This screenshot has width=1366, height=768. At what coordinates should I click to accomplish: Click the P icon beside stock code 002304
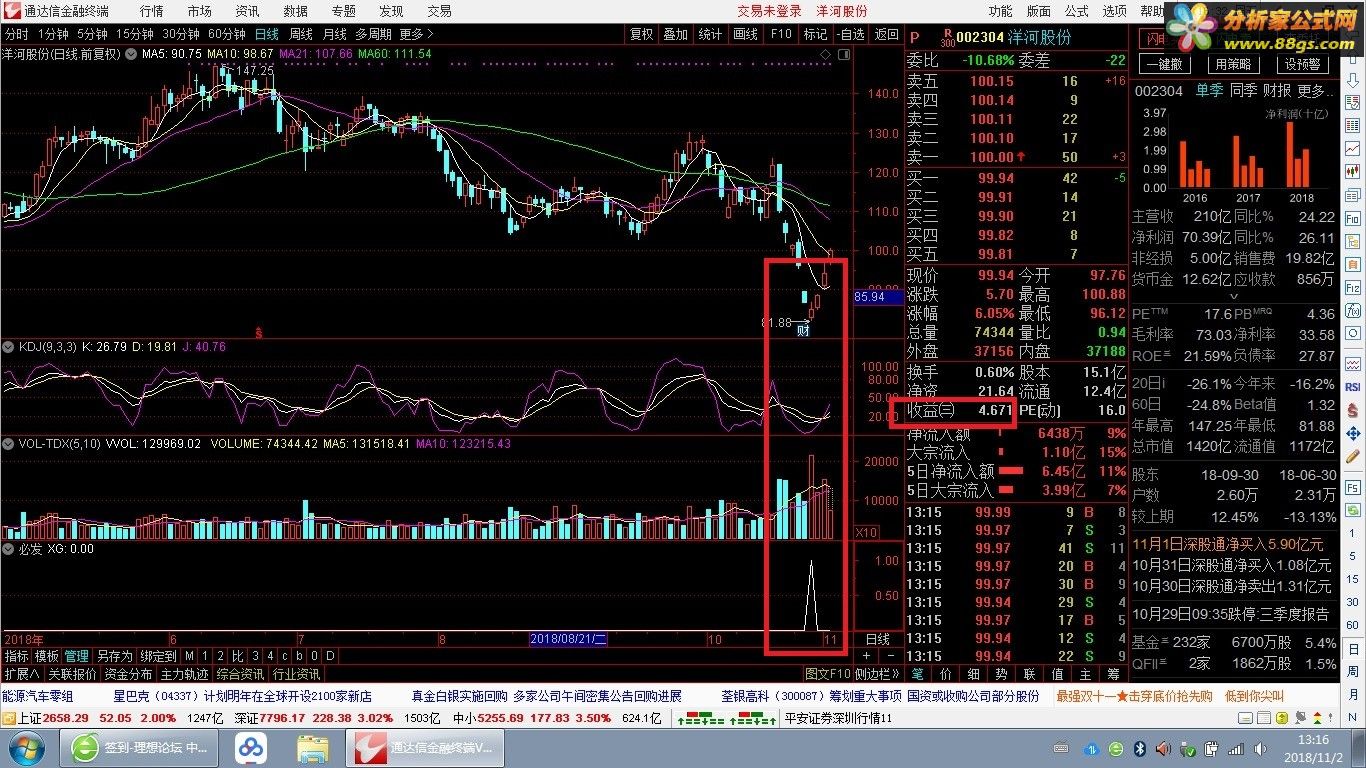[915, 37]
